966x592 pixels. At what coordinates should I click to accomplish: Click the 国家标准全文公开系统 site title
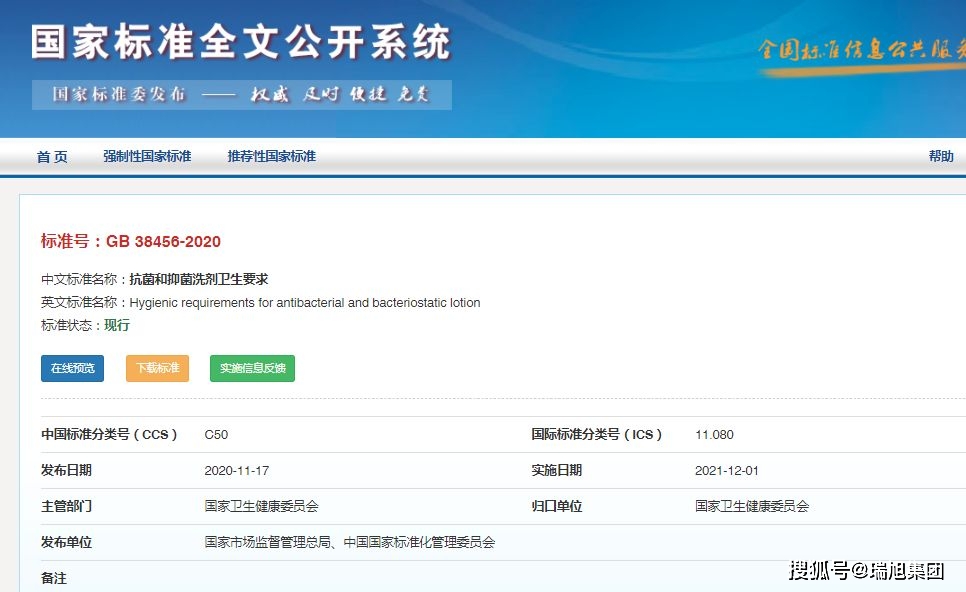point(241,42)
